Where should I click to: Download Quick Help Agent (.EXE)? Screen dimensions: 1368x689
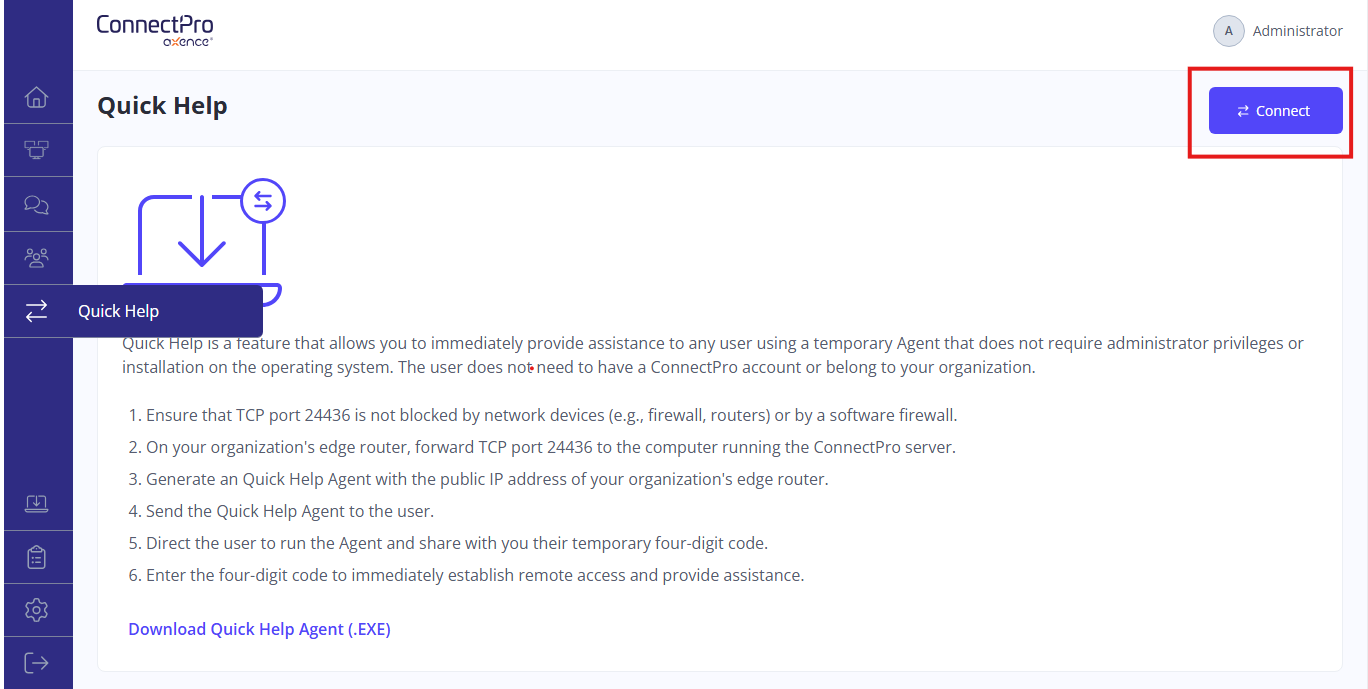tap(259, 629)
